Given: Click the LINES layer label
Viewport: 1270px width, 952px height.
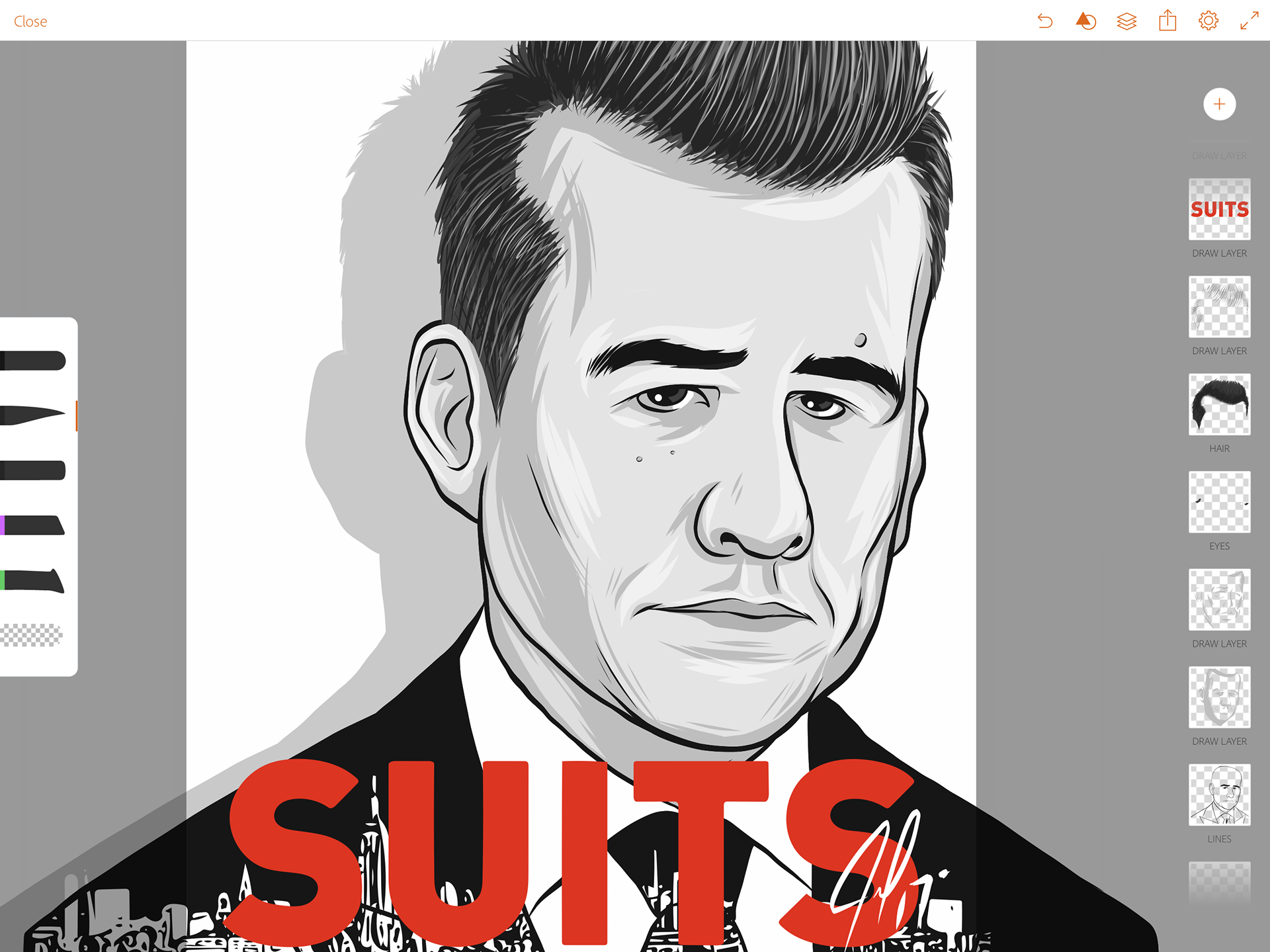Looking at the screenshot, I should click(x=1220, y=839).
